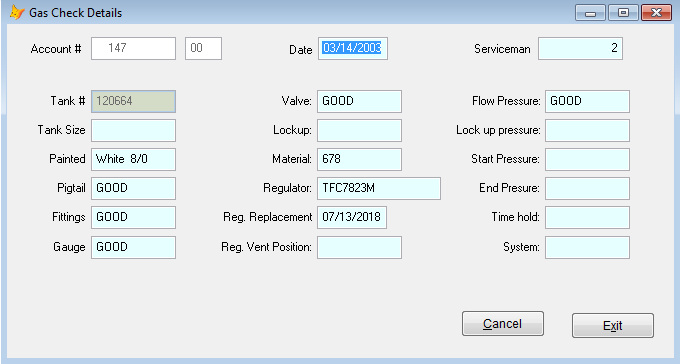This screenshot has height=364, width=680.
Task: Click the Reg. Replacement label
Action: click(x=268, y=217)
